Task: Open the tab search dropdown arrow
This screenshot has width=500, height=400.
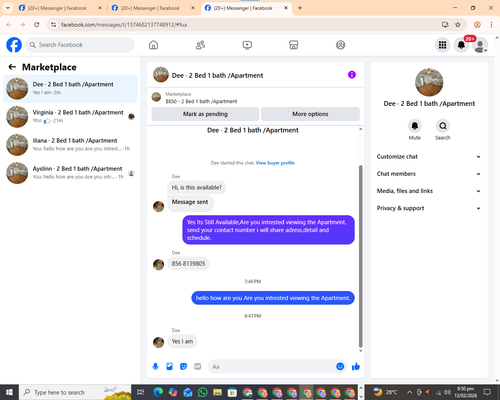Action: 7,8
